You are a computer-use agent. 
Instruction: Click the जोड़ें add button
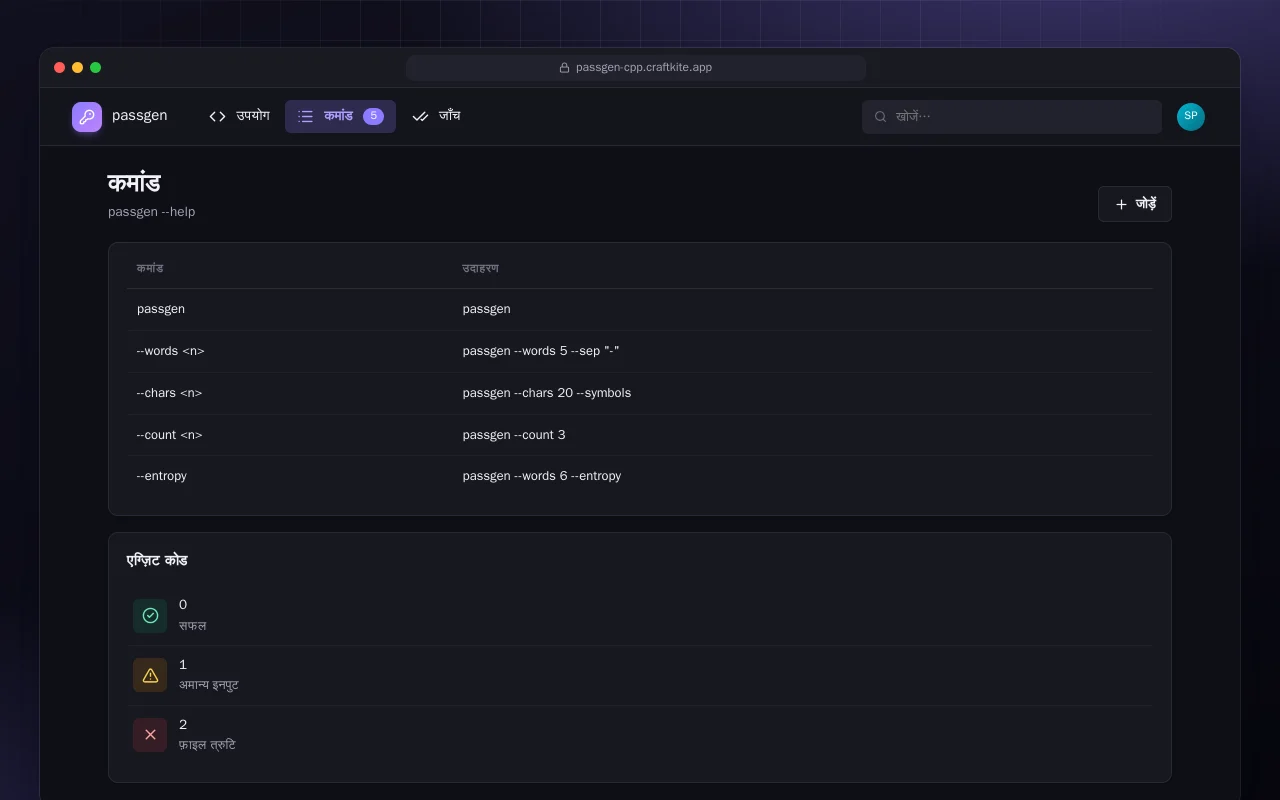tap(1135, 204)
